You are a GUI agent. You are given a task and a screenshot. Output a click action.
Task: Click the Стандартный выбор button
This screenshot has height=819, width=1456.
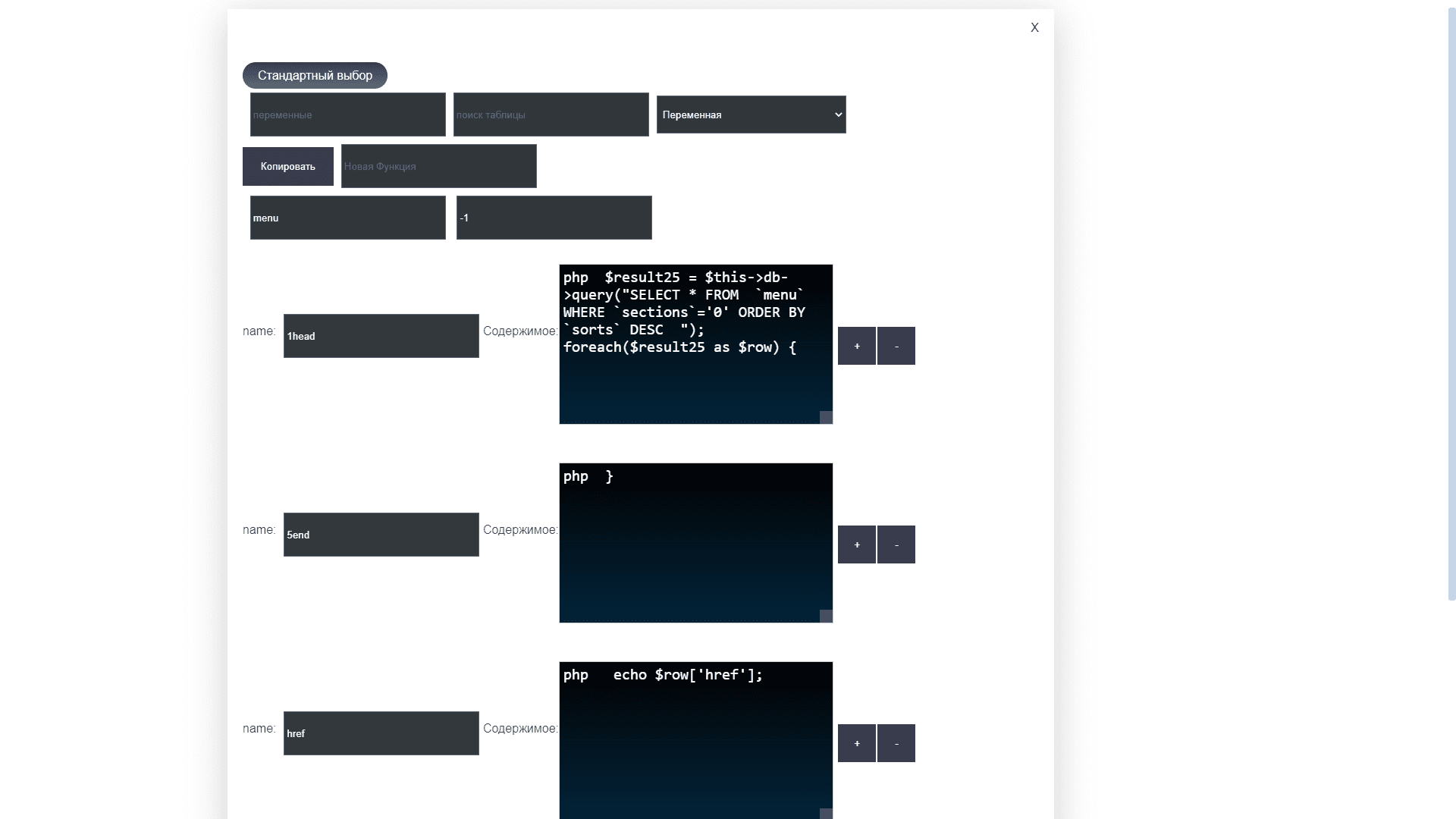[x=315, y=76]
